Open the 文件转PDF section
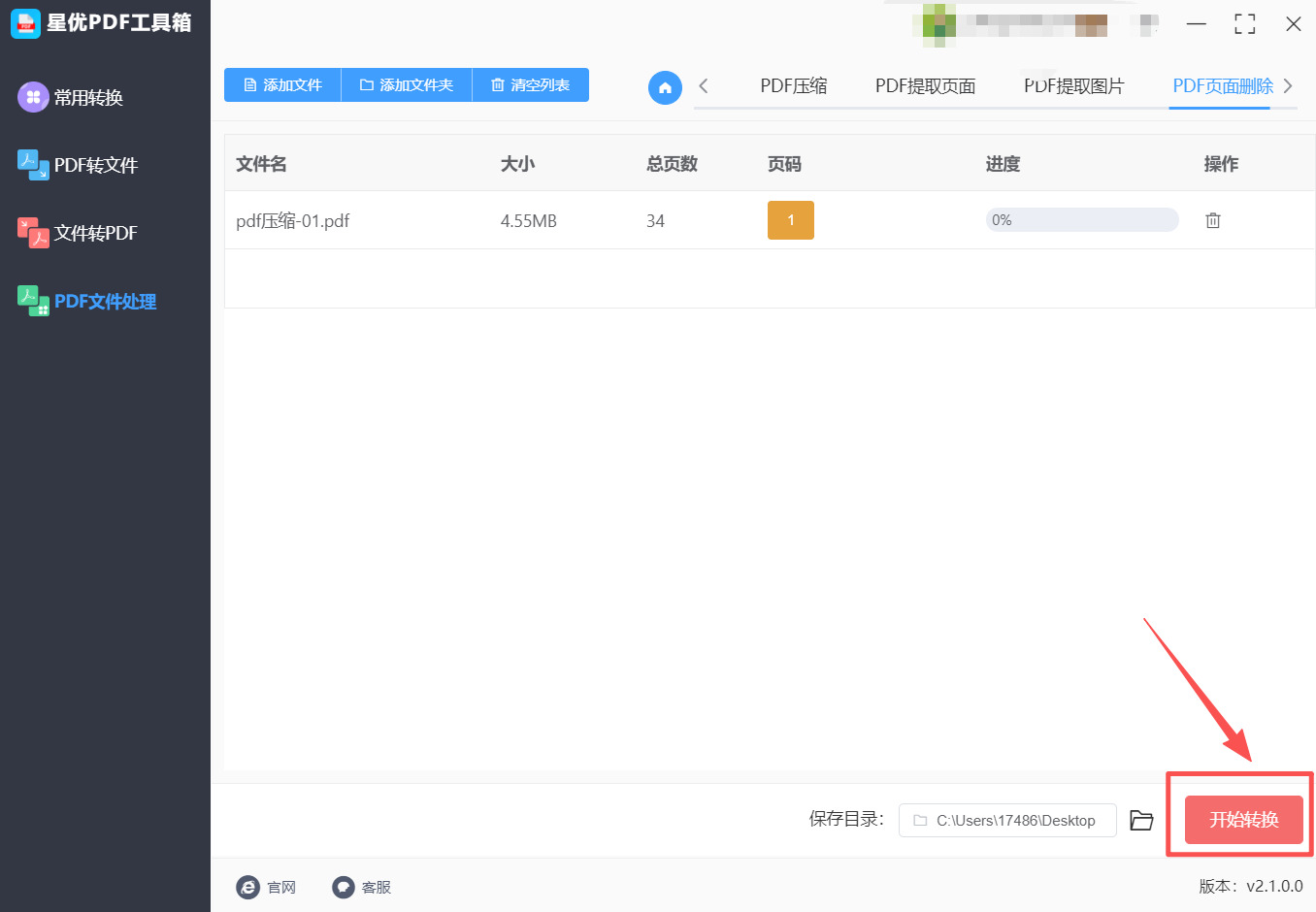 click(32, 233)
